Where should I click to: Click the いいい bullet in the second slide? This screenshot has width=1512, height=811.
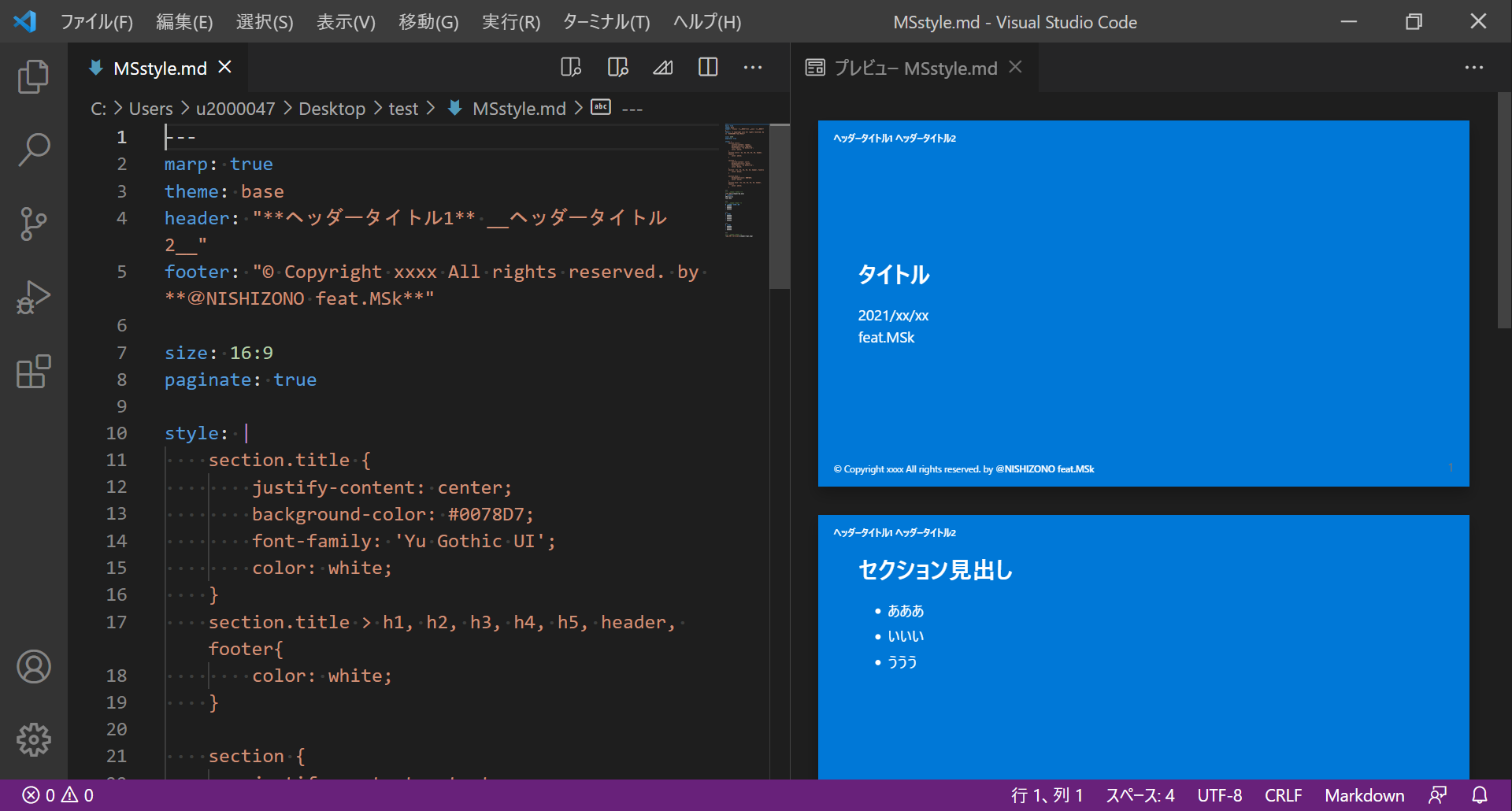pos(906,636)
